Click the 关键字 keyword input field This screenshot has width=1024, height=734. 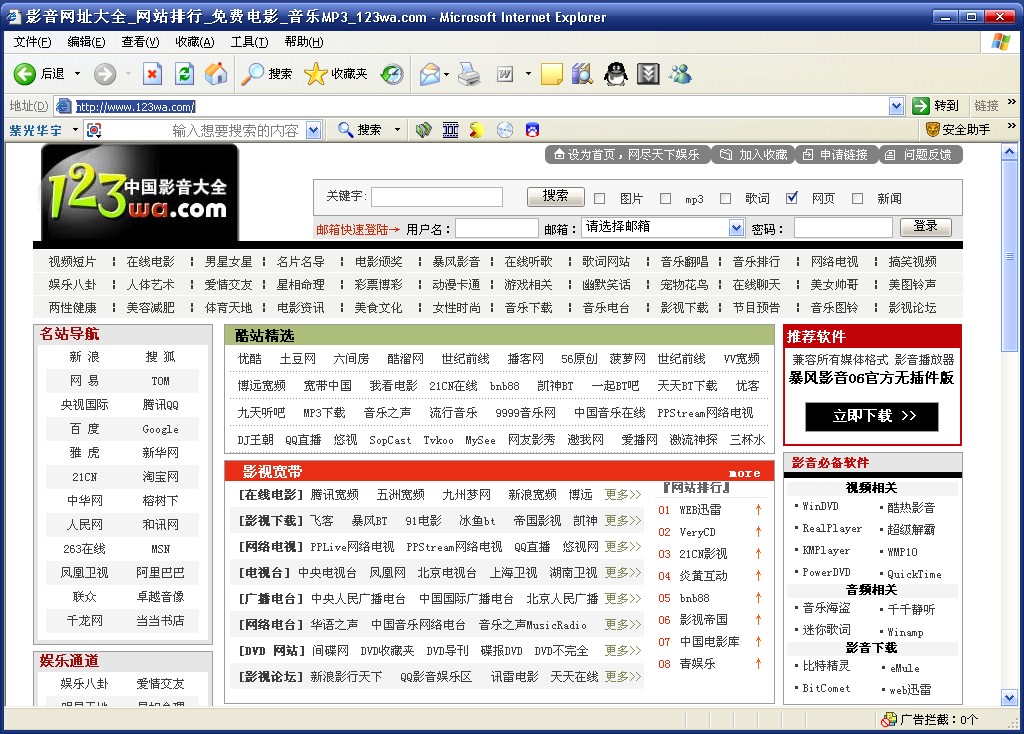coord(436,197)
